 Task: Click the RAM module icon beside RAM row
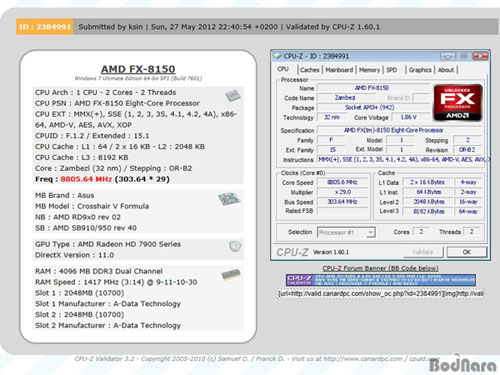pos(231,275)
